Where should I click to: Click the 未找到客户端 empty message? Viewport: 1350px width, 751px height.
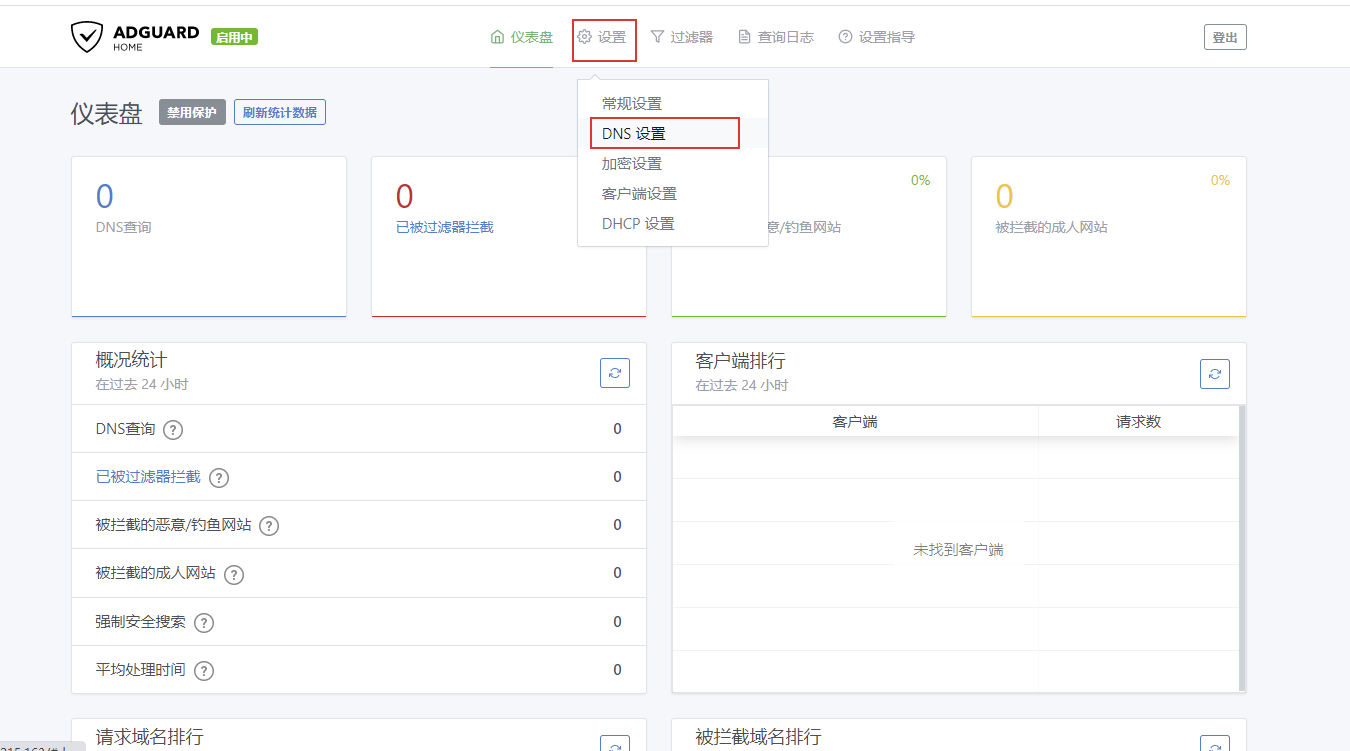[958, 549]
